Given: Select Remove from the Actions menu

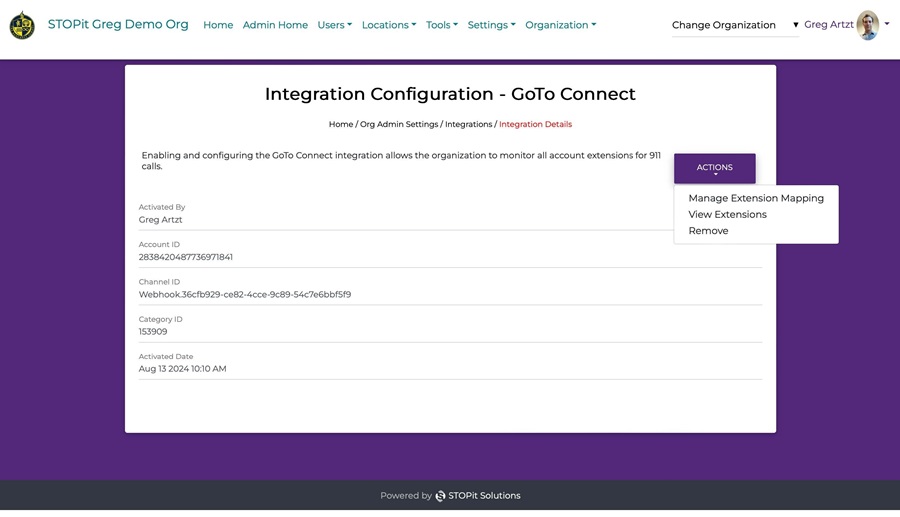Looking at the screenshot, I should [x=708, y=231].
